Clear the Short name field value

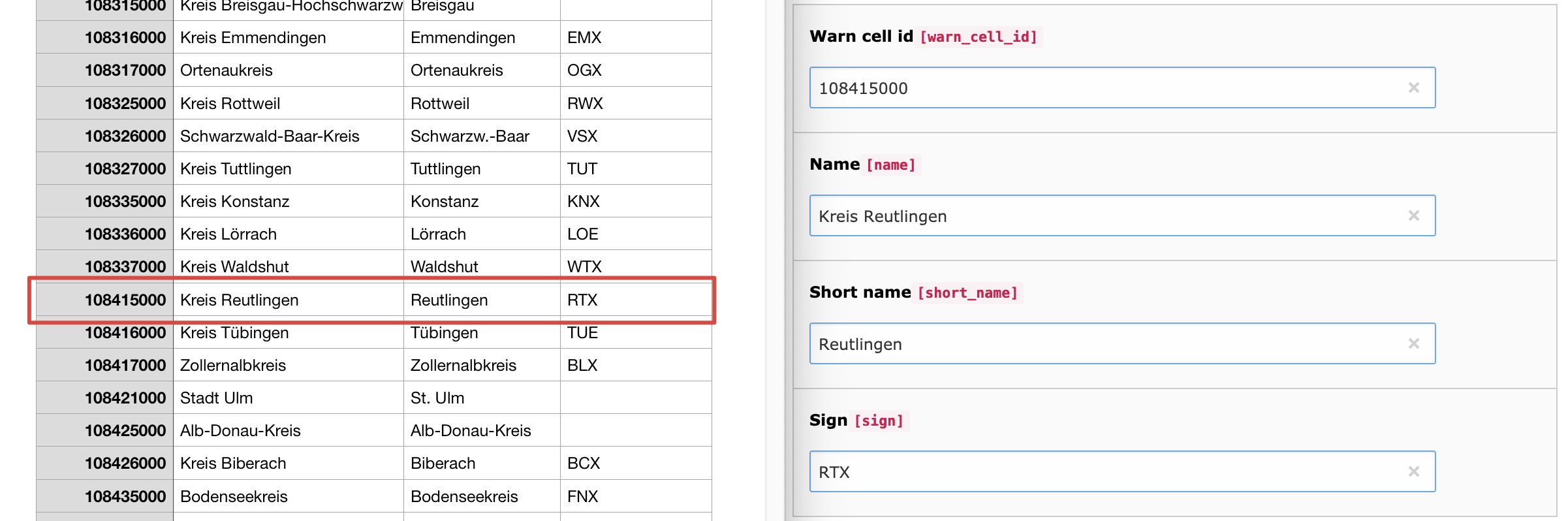point(1413,343)
